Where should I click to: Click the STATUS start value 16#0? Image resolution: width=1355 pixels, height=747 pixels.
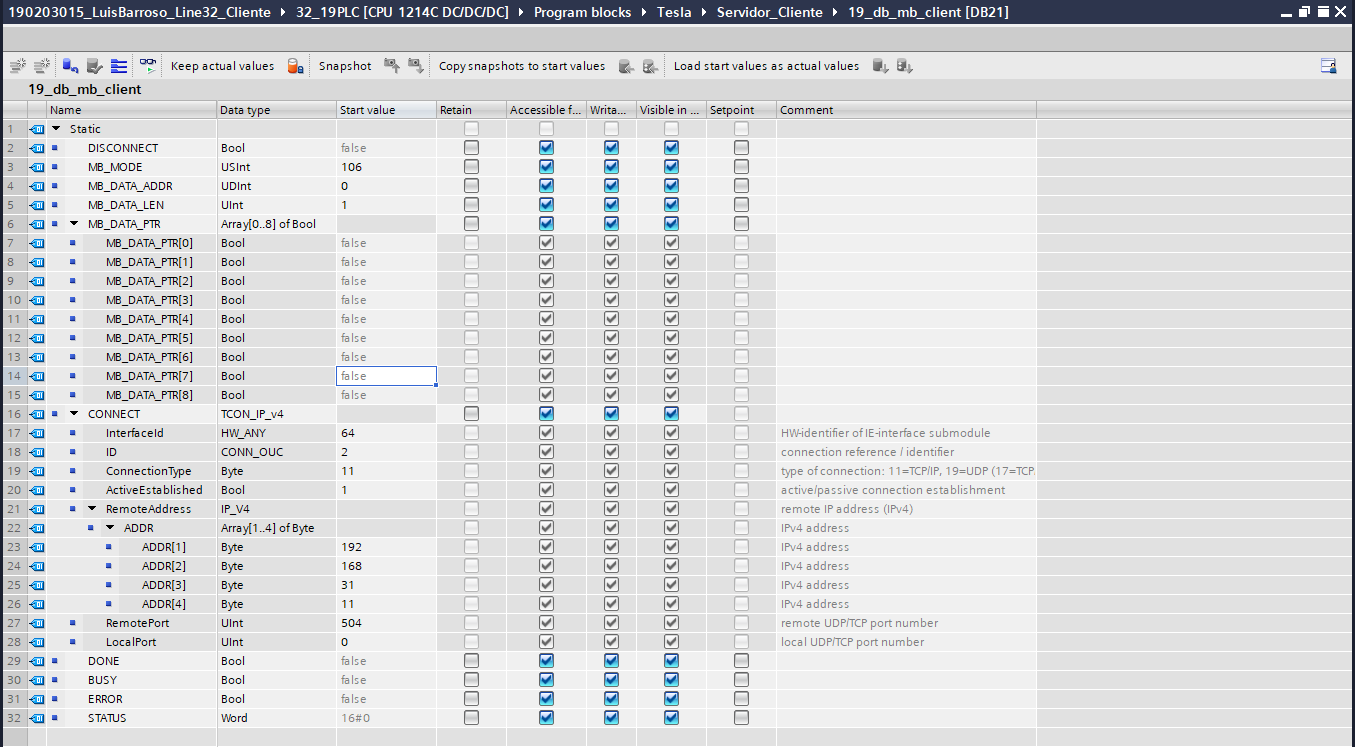point(386,718)
